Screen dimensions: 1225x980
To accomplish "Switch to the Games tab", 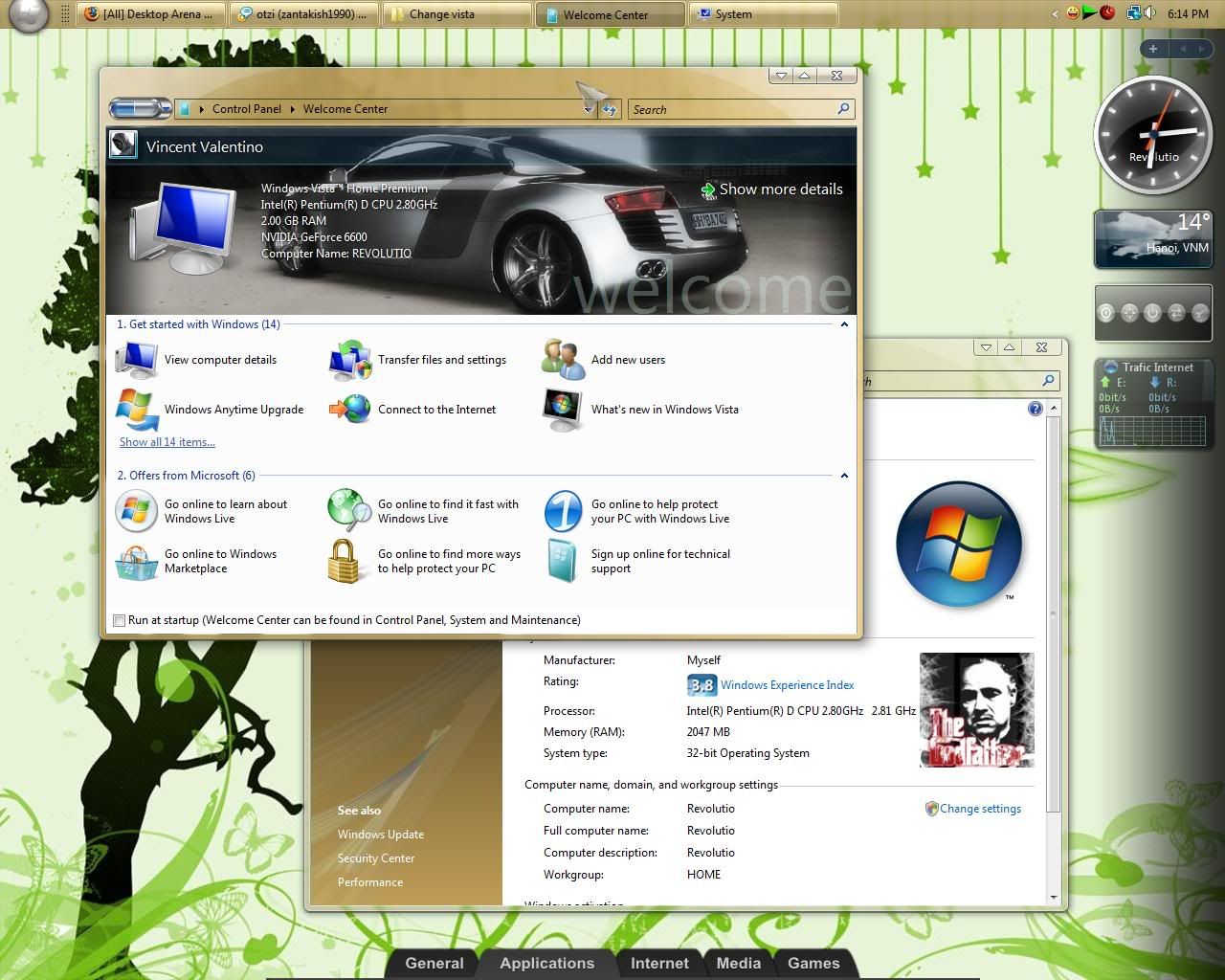I will pyautogui.click(x=813, y=964).
